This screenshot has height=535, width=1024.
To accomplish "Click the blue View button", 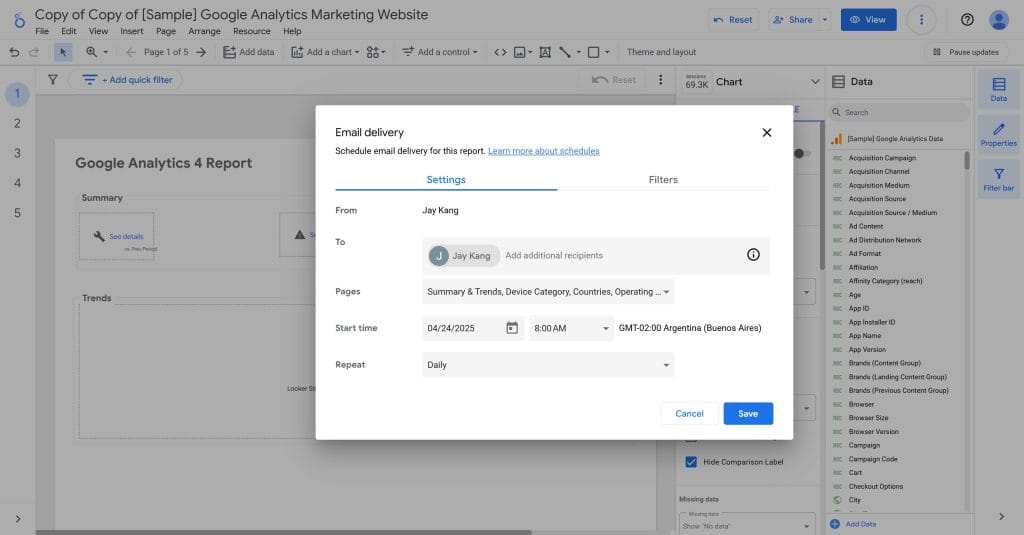I will click(x=868, y=20).
